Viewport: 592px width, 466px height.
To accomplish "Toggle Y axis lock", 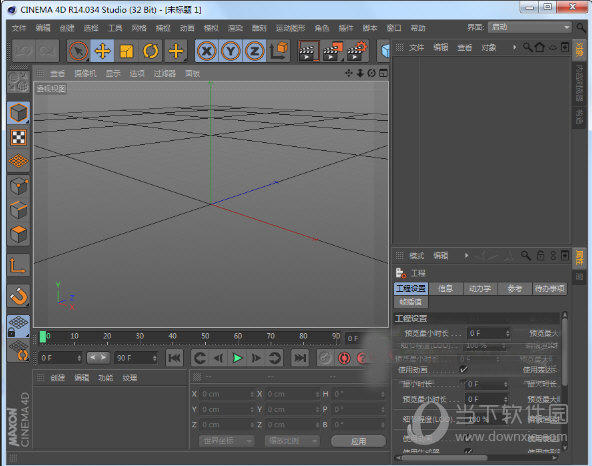I will (231, 51).
